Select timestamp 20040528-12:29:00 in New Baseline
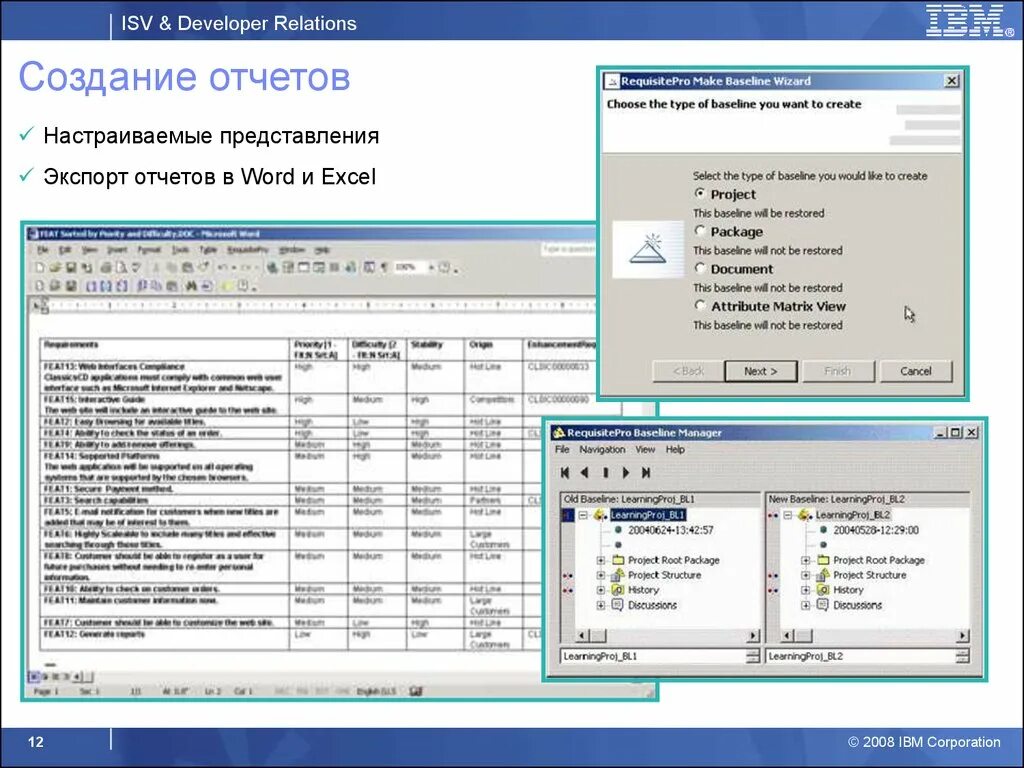Screen dimensions: 1024x768 [x=876, y=530]
